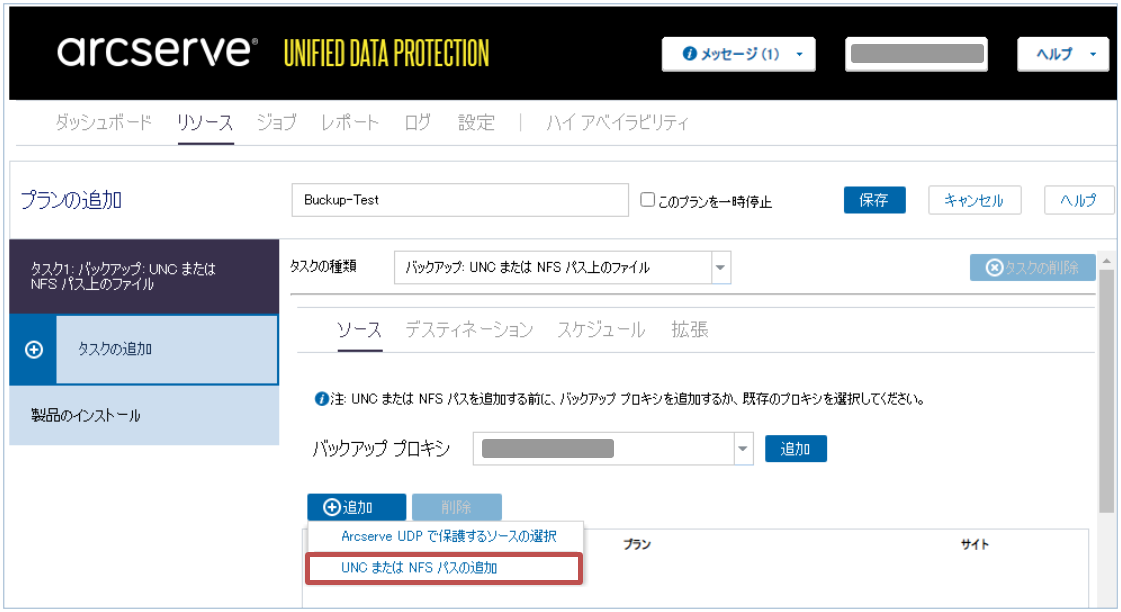
Task: Expand the バックアップ プロキシ dropdown arrow
Action: (x=744, y=448)
